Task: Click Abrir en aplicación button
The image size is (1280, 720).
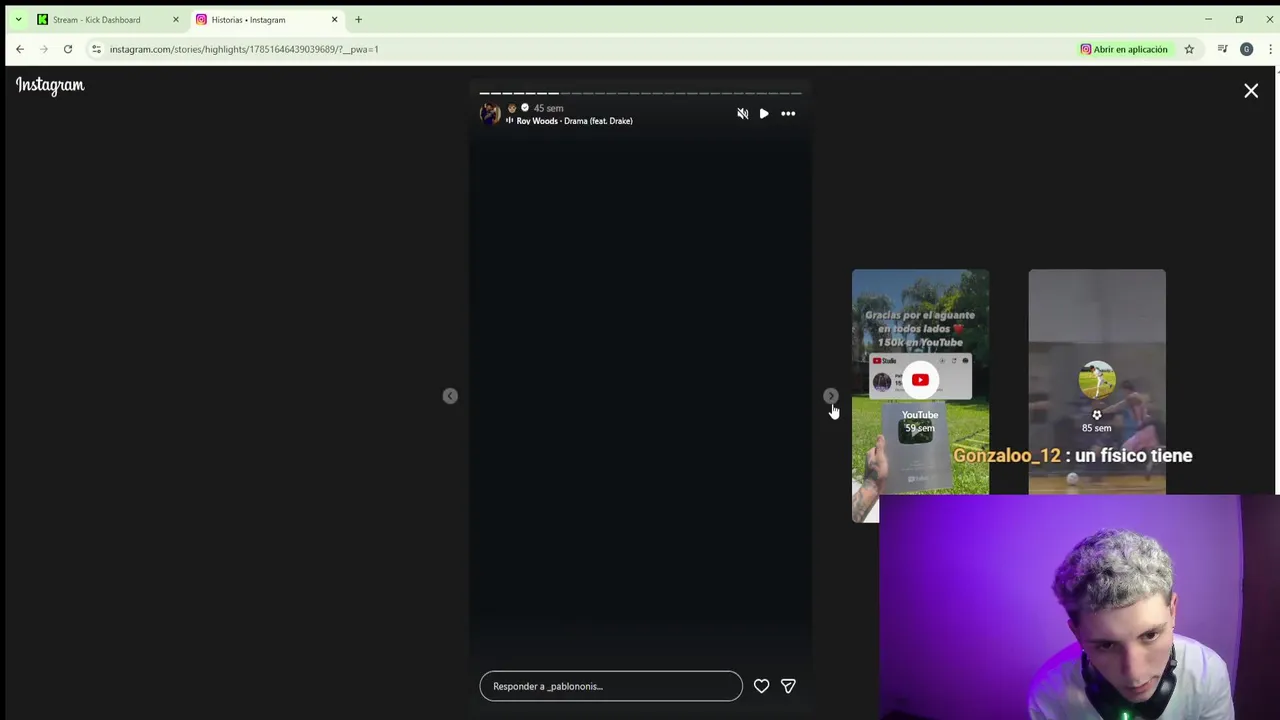Action: pos(1124,49)
